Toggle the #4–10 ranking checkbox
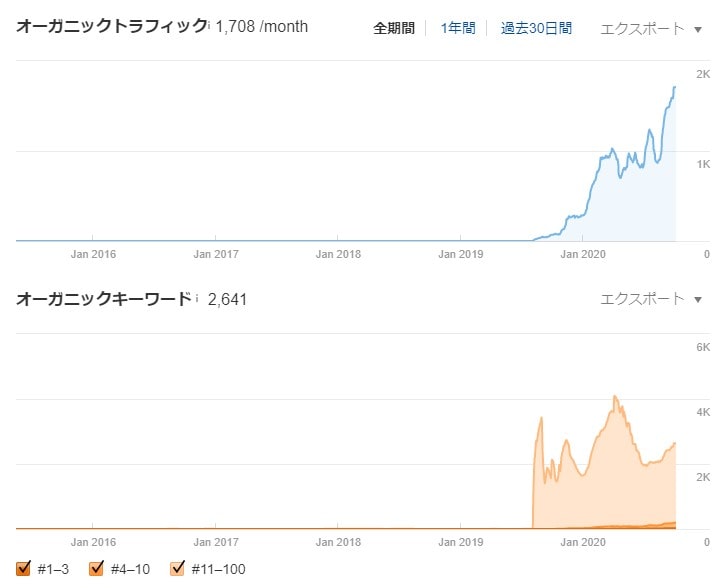Screen dimensions: 728x588 click(x=97, y=569)
